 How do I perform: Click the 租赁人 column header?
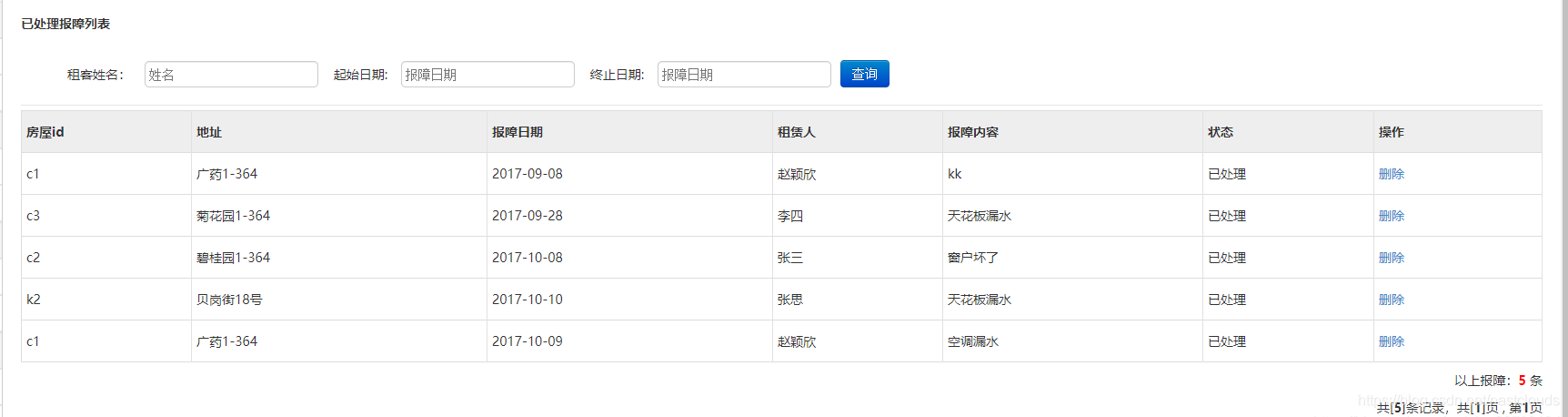(797, 132)
